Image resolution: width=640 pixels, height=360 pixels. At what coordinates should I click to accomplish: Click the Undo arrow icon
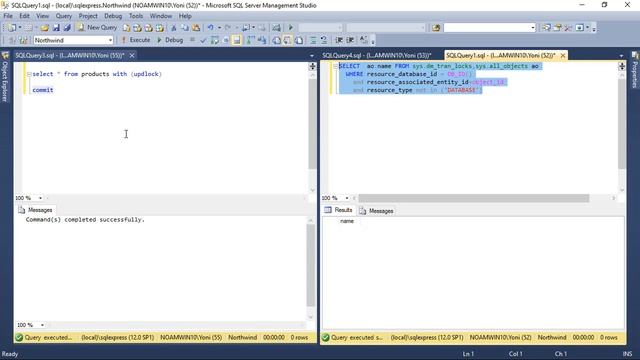(210, 28)
